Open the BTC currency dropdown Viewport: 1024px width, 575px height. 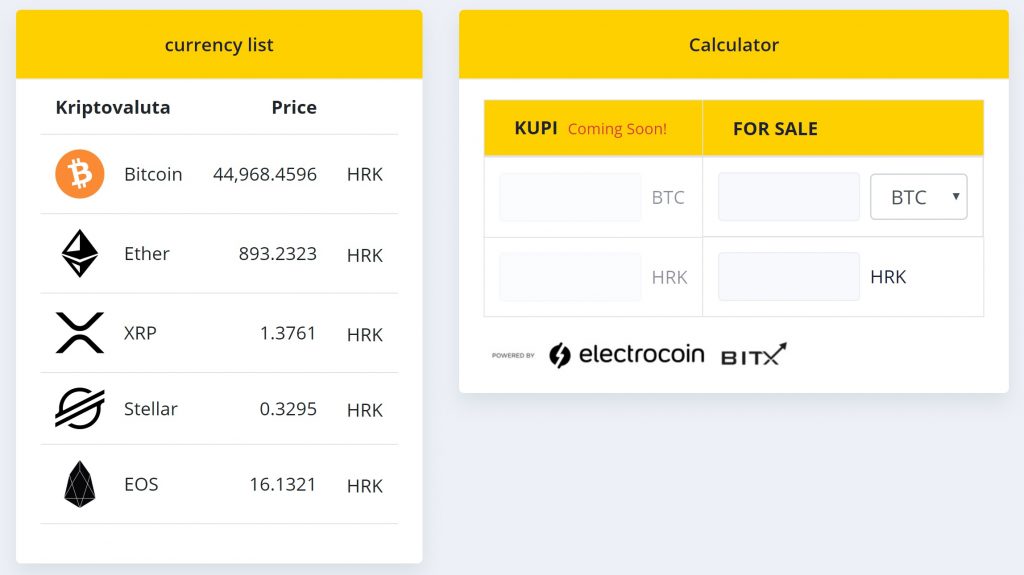click(918, 197)
